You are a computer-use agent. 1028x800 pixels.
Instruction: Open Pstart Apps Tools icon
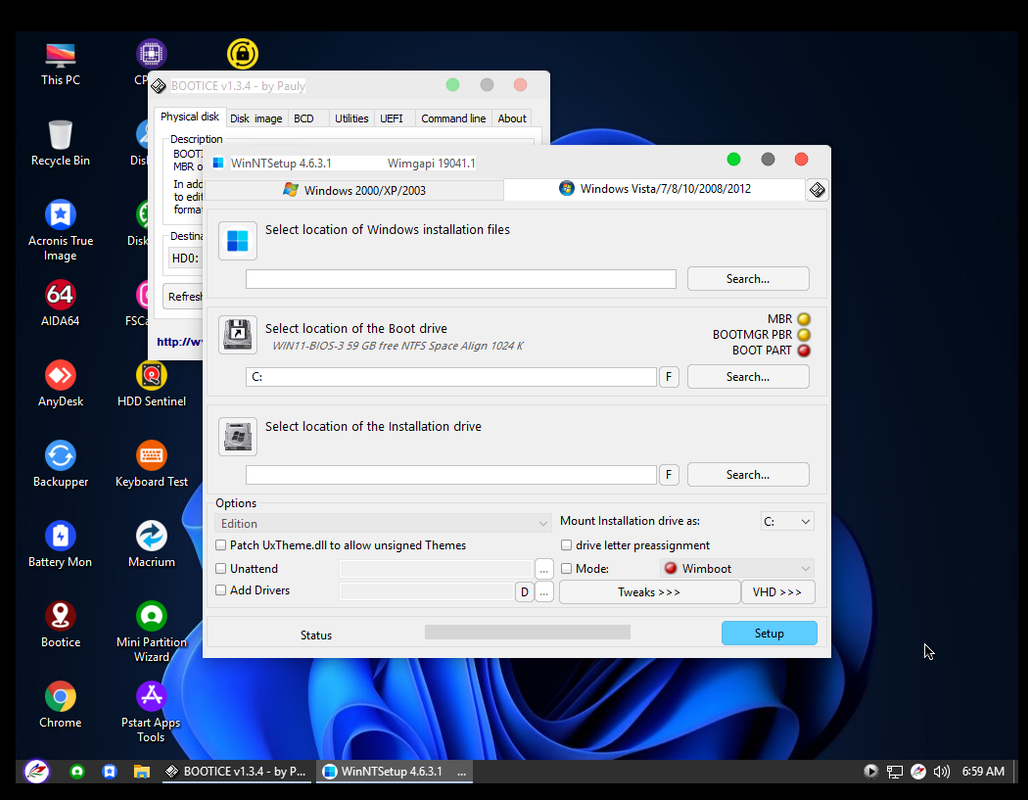click(151, 712)
